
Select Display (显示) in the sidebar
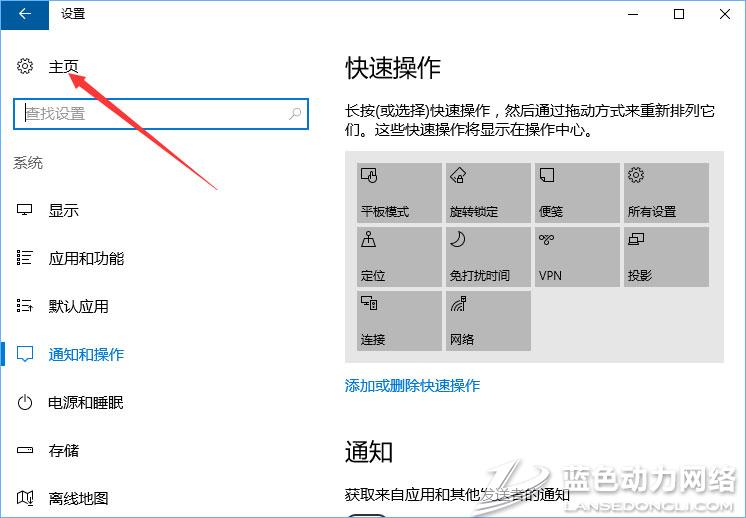tap(64, 210)
